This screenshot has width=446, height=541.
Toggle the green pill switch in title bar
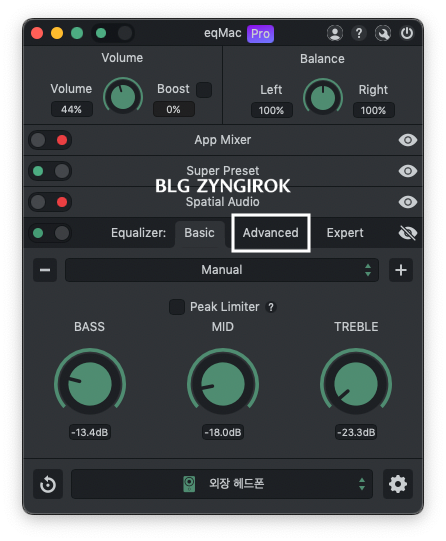113,33
